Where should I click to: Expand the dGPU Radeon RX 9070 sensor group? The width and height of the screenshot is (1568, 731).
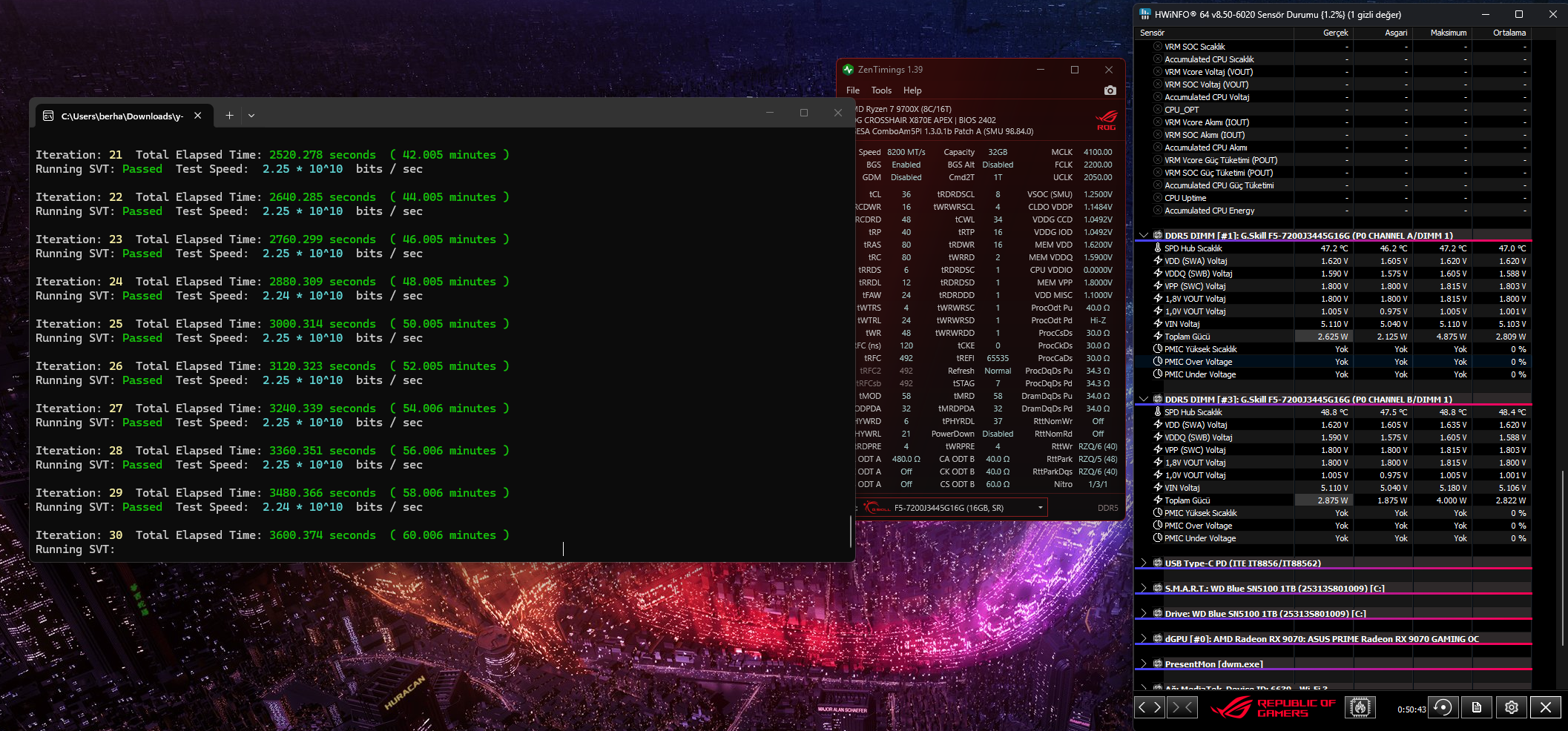point(1143,639)
